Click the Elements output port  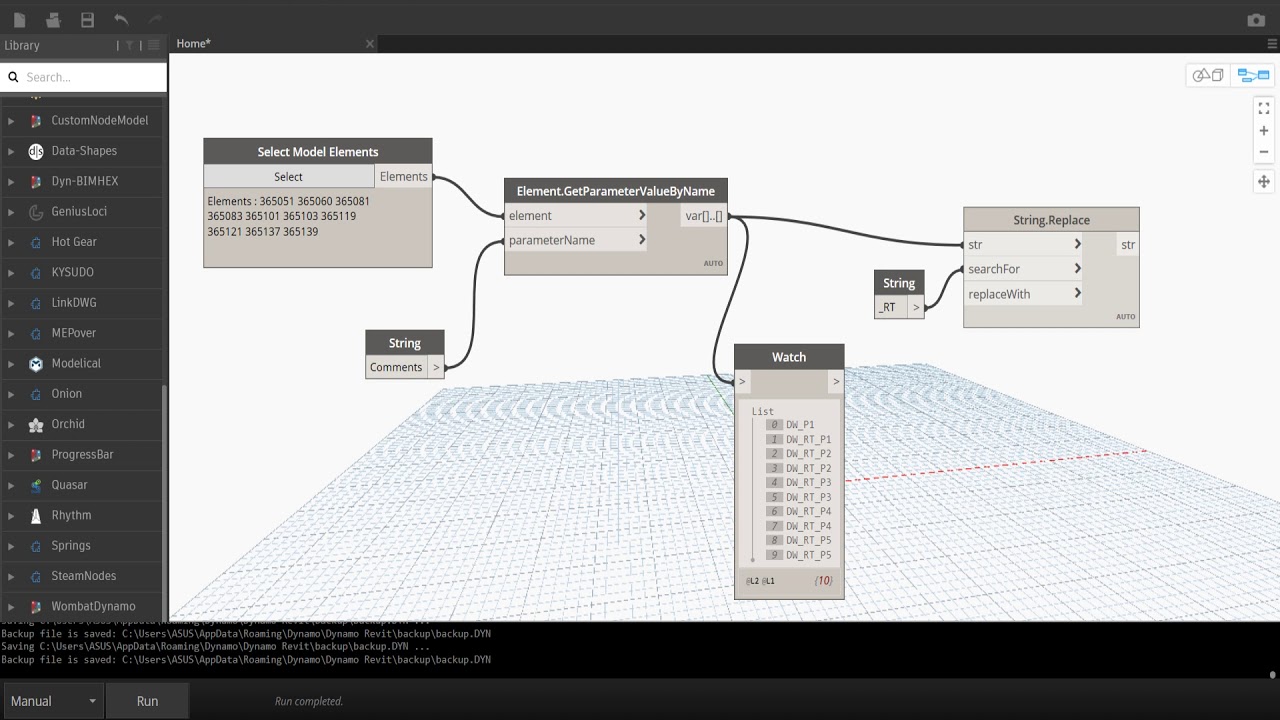pos(404,177)
